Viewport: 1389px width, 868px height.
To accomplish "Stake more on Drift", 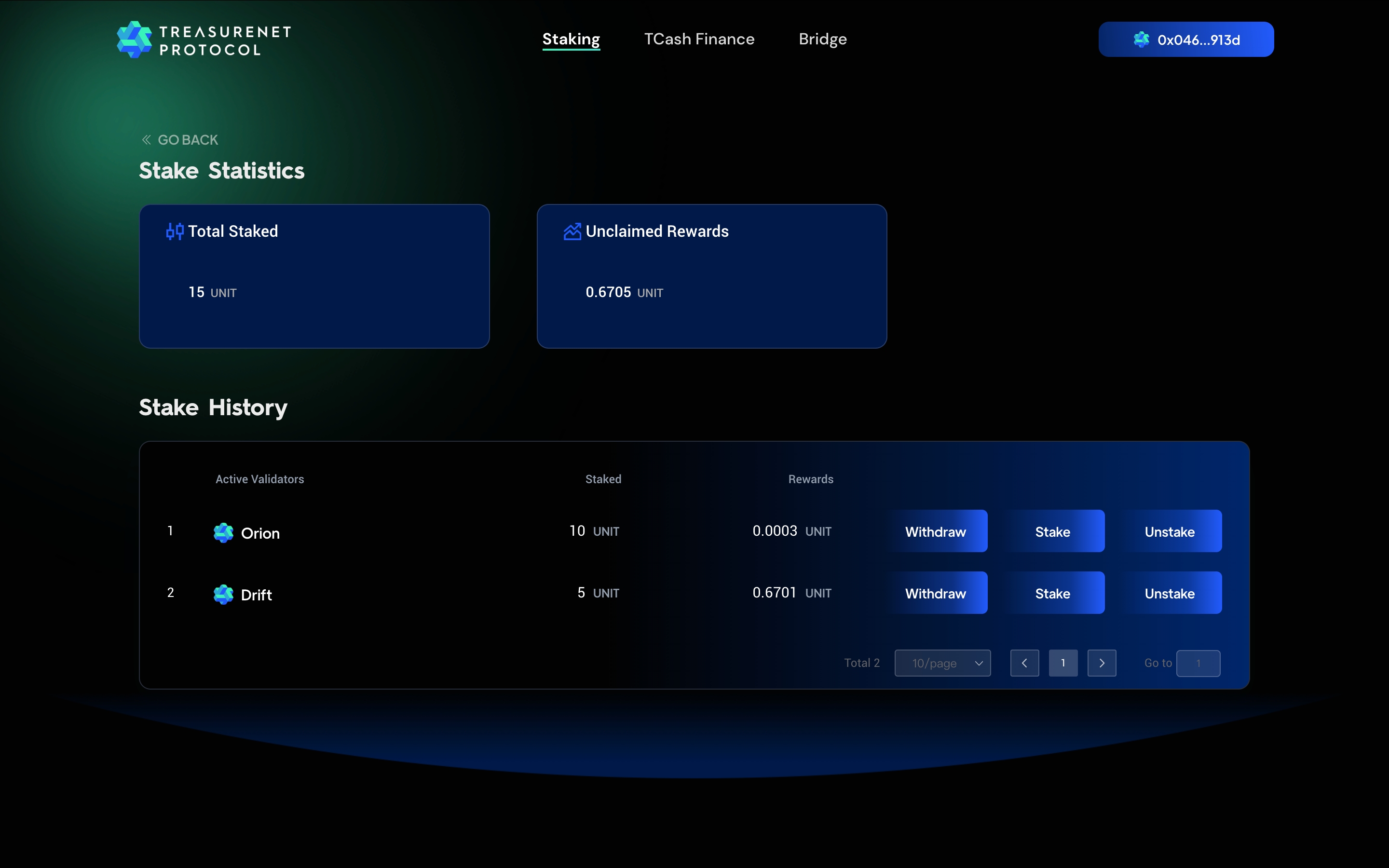I will pyautogui.click(x=1053, y=593).
